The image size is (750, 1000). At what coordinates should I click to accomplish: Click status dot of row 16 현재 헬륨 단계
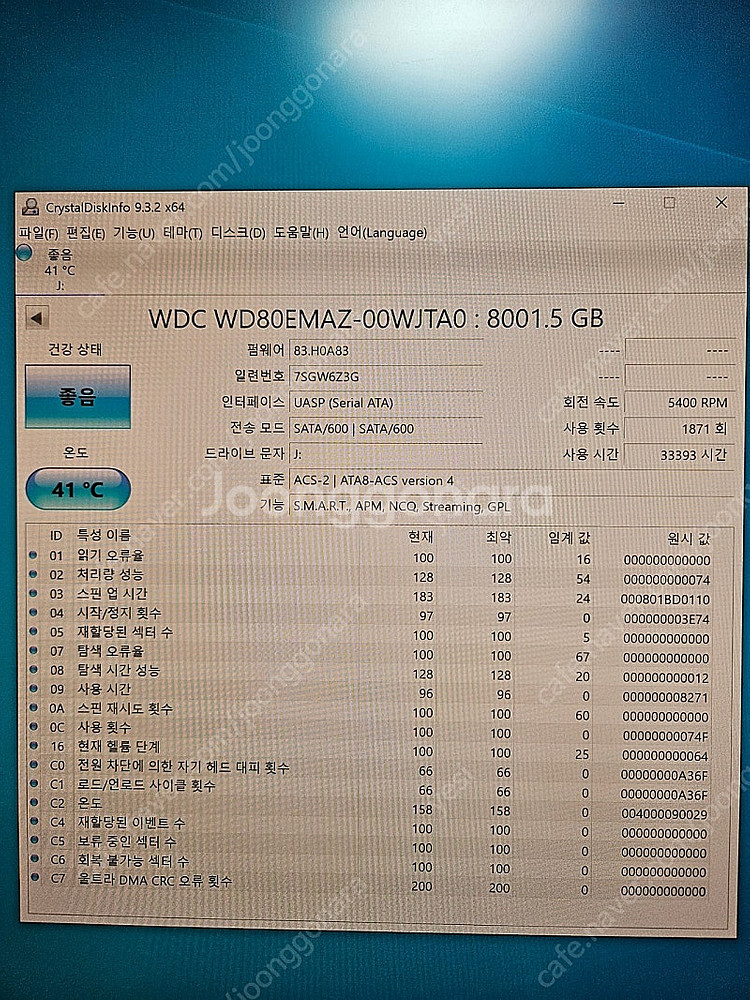pos(34,746)
